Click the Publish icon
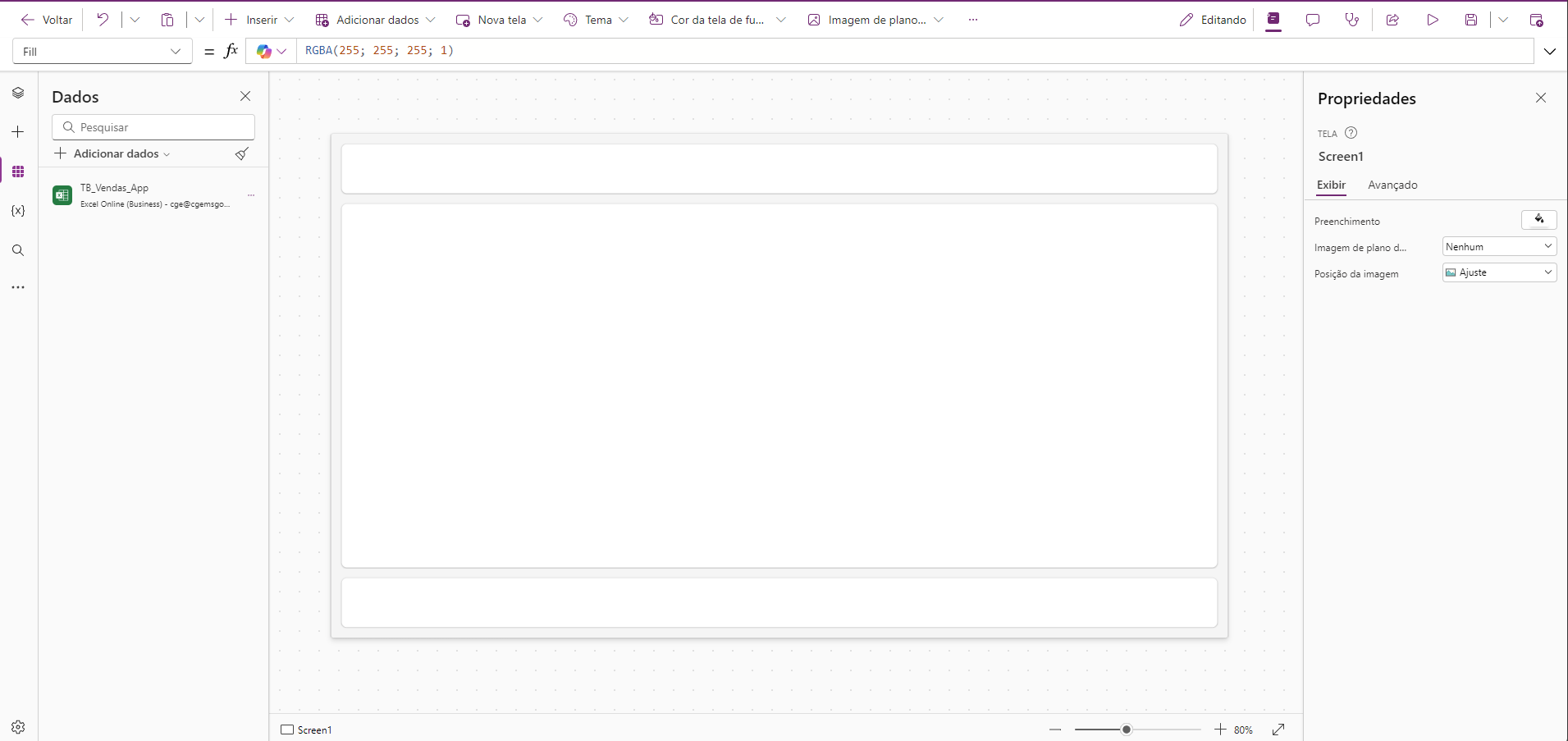Screen dimensions: 1568x741 pos(1537,20)
